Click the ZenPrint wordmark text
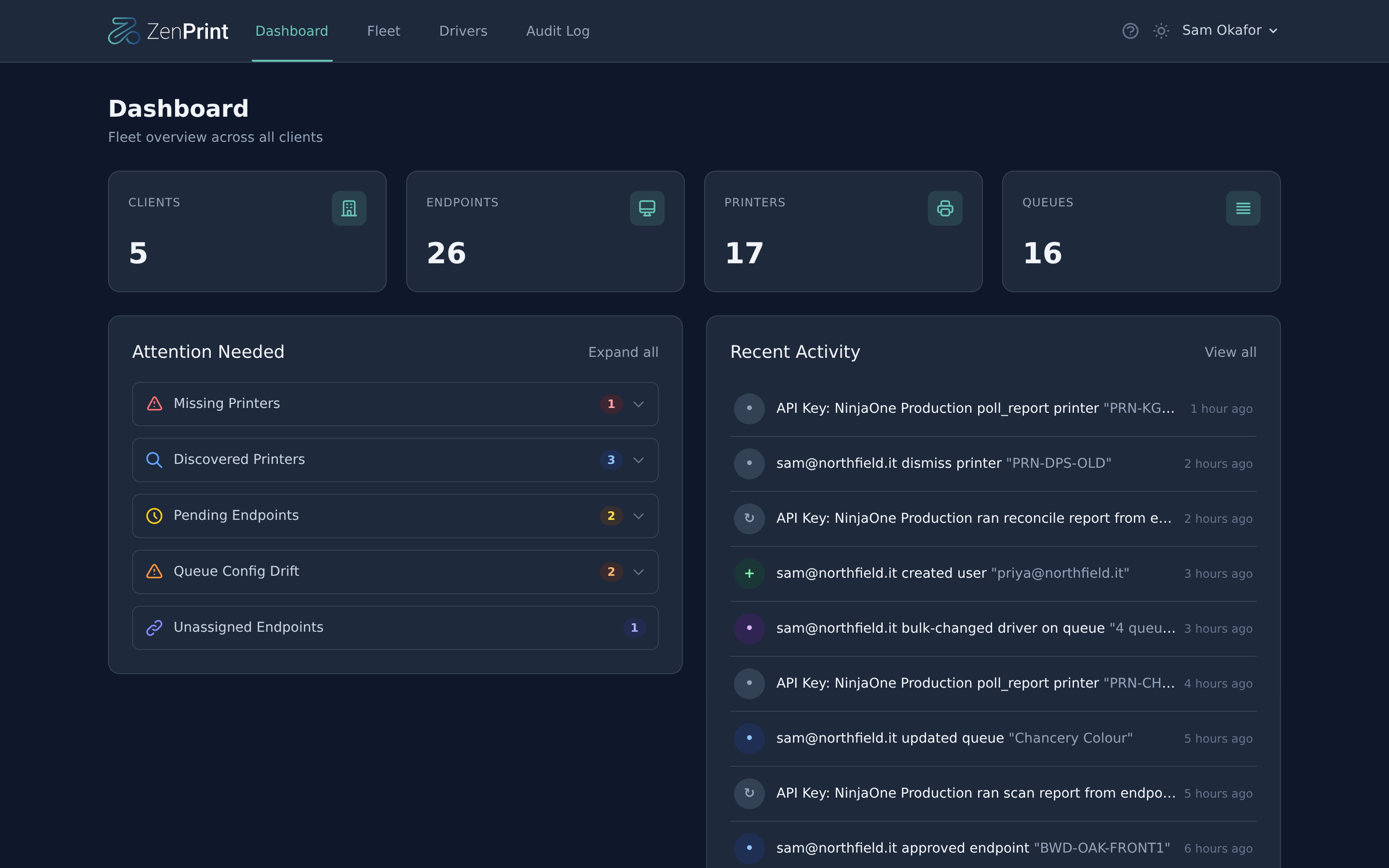The height and width of the screenshot is (868, 1389). [188, 31]
